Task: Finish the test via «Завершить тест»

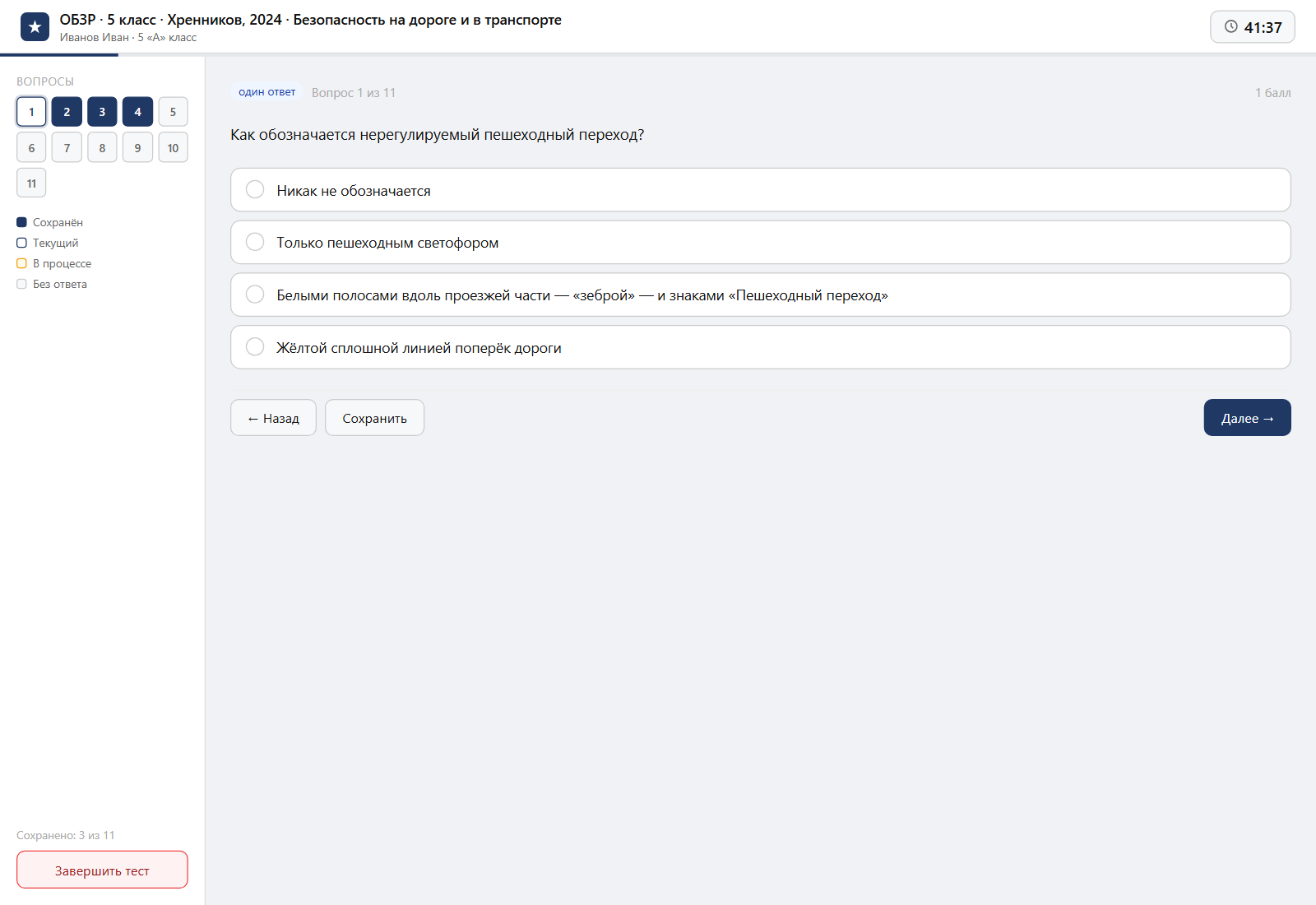Action: click(x=102, y=870)
